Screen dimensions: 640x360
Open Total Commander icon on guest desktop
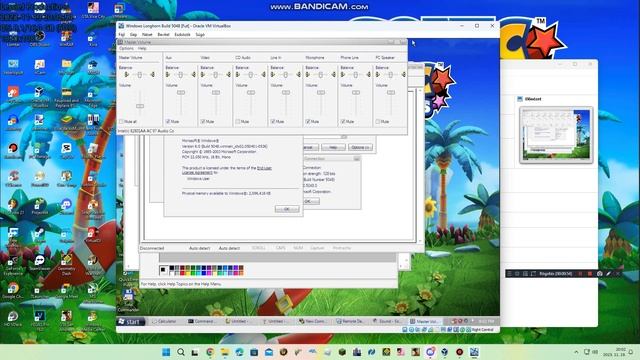point(128,300)
